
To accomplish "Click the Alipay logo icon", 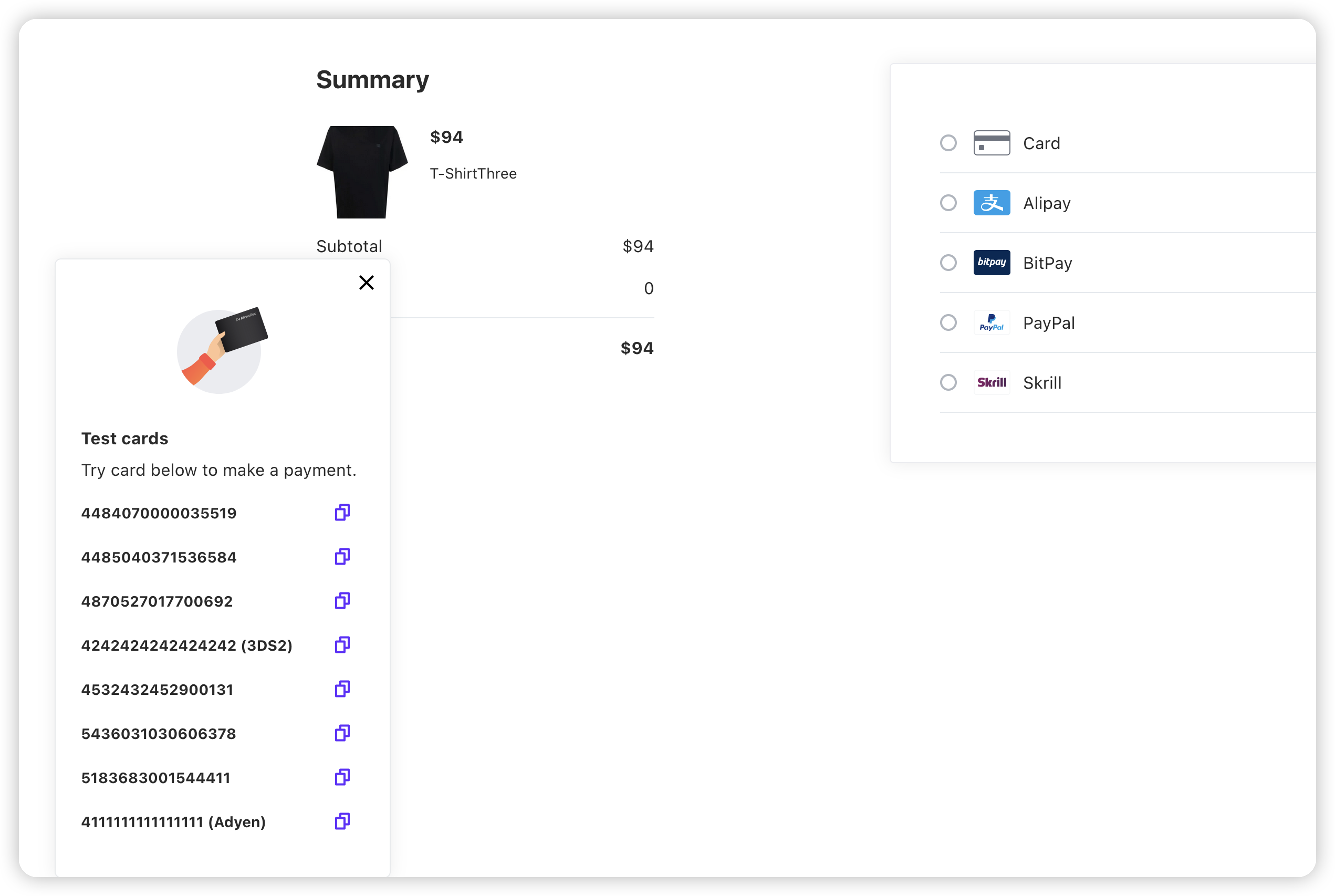I will click(x=992, y=203).
